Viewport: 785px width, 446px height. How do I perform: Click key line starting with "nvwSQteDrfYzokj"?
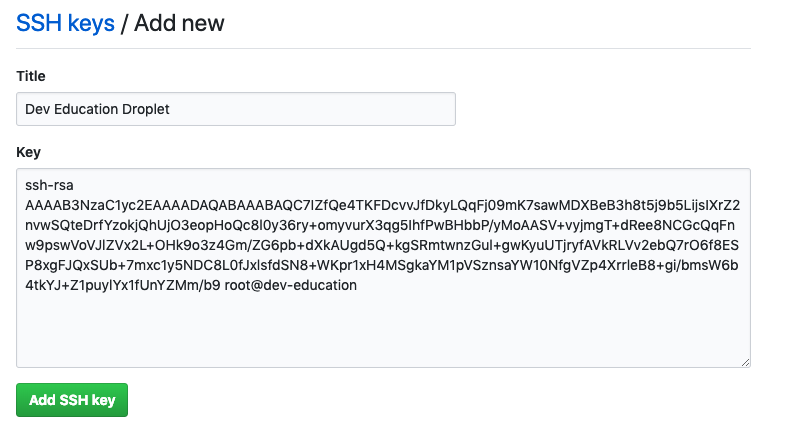coord(383,225)
